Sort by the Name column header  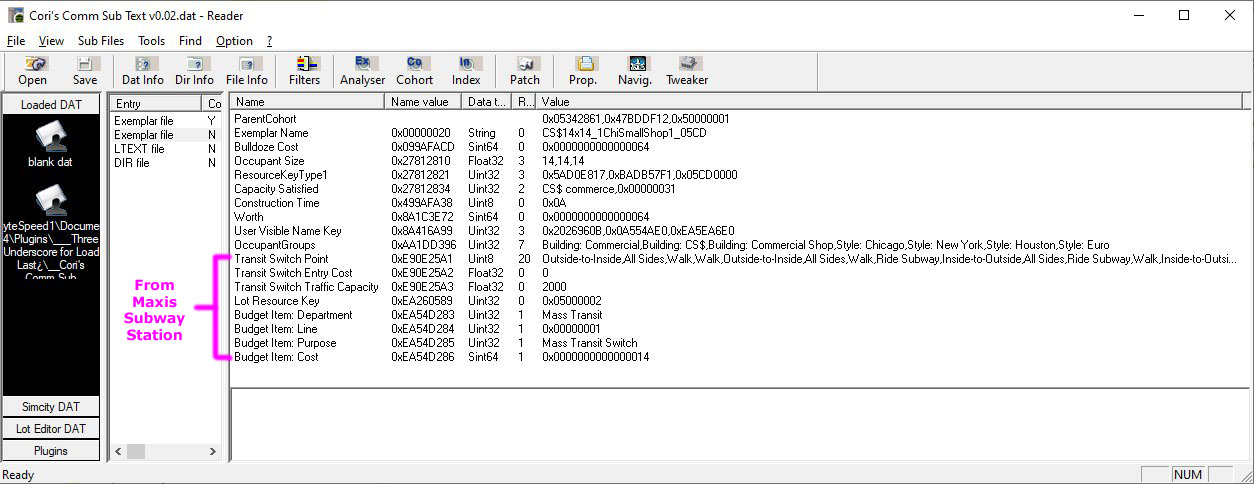pos(308,102)
